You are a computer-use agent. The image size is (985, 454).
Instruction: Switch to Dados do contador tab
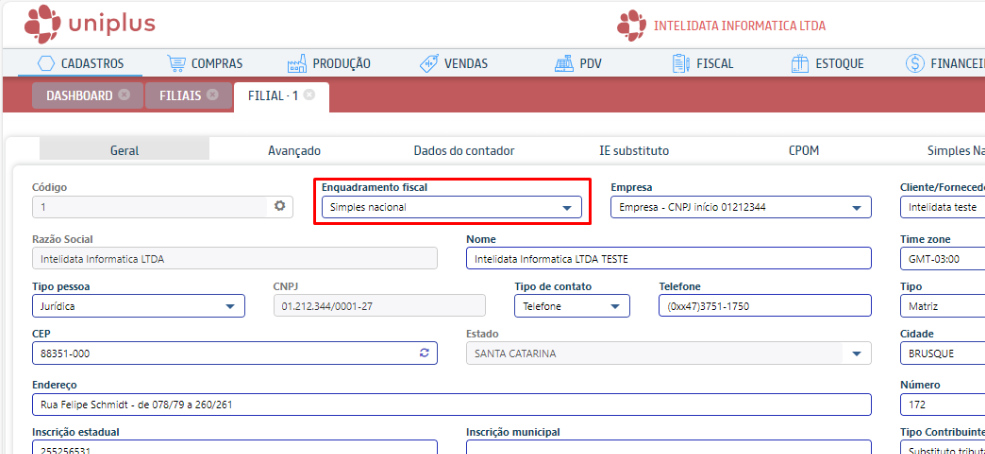click(x=464, y=150)
